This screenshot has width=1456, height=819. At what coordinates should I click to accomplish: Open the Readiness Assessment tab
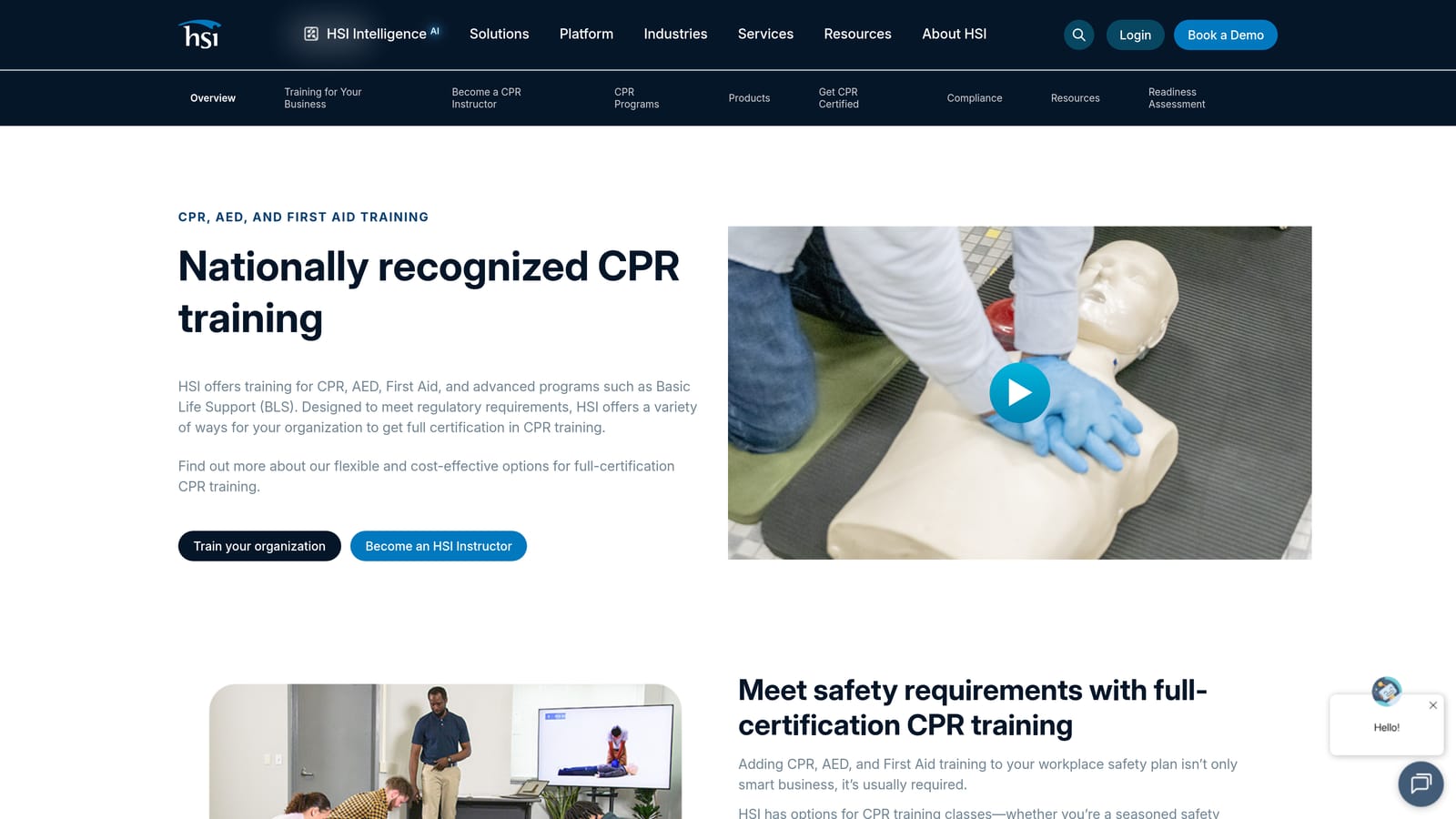(x=1177, y=98)
